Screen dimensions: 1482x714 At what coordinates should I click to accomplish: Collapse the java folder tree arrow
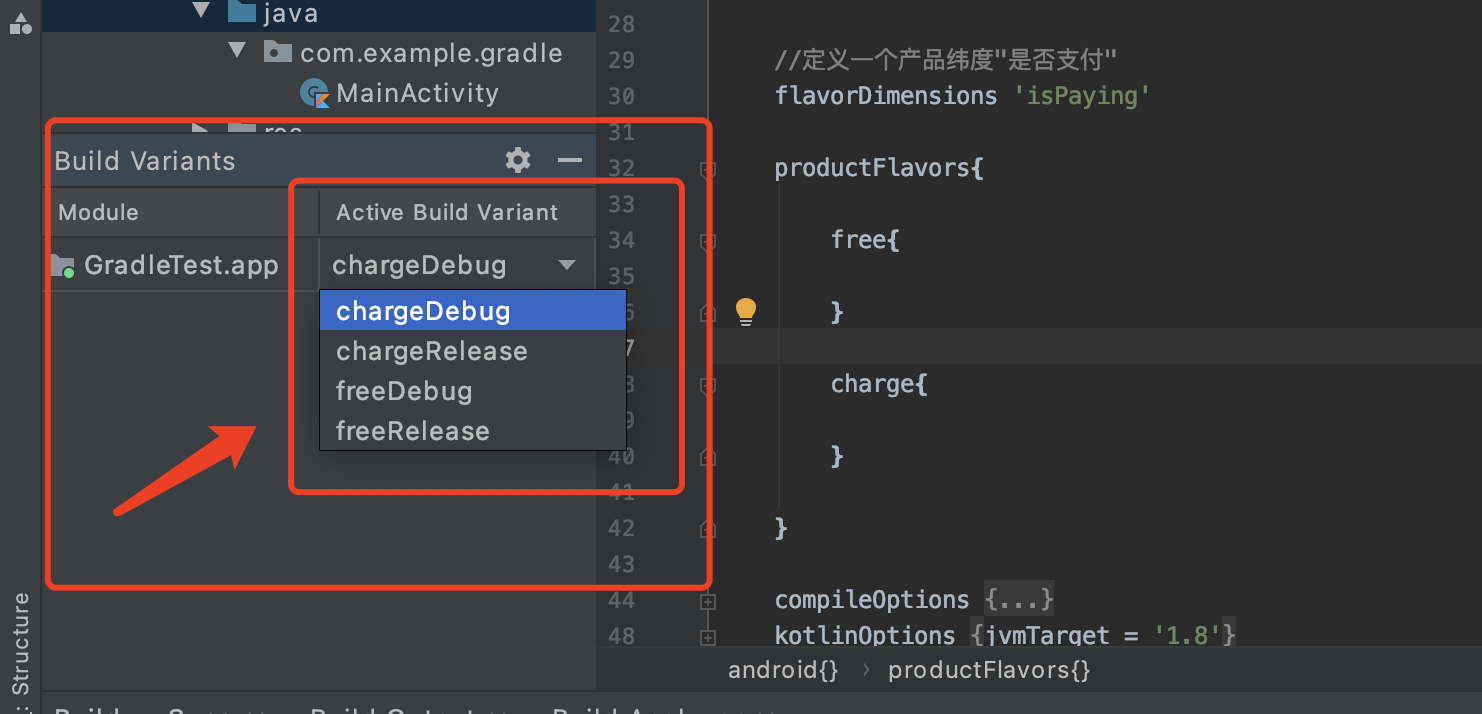(x=201, y=12)
